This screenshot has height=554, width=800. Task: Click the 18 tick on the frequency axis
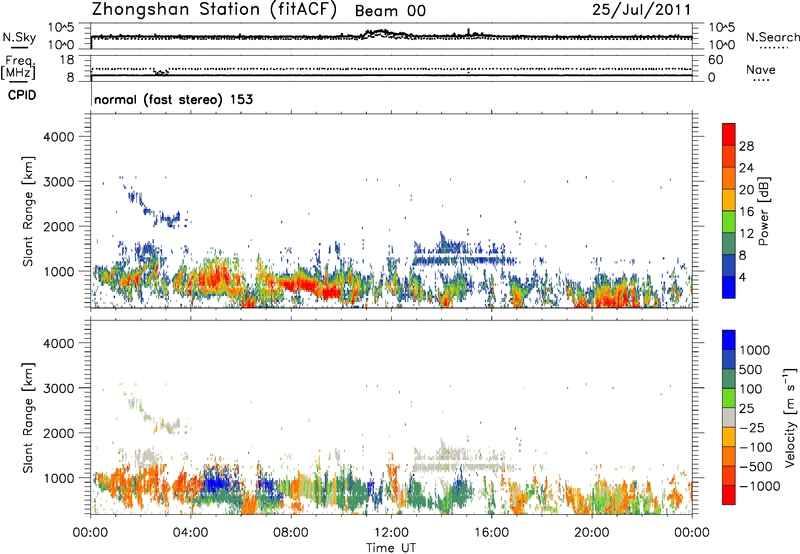[x=67, y=60]
